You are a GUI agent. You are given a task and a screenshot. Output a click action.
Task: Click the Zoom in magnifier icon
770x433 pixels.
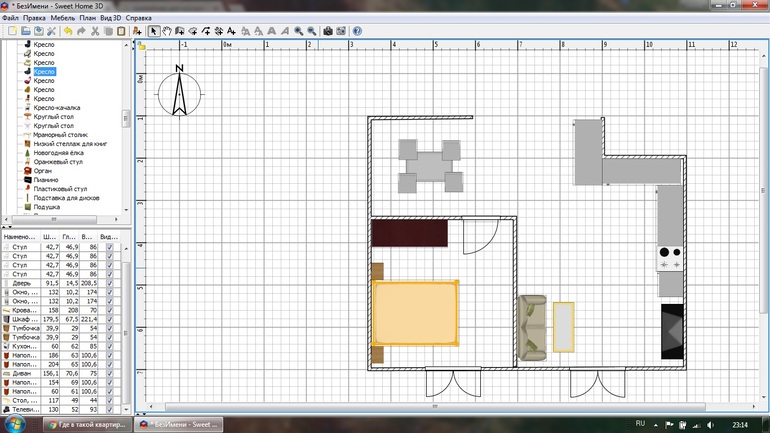(297, 31)
